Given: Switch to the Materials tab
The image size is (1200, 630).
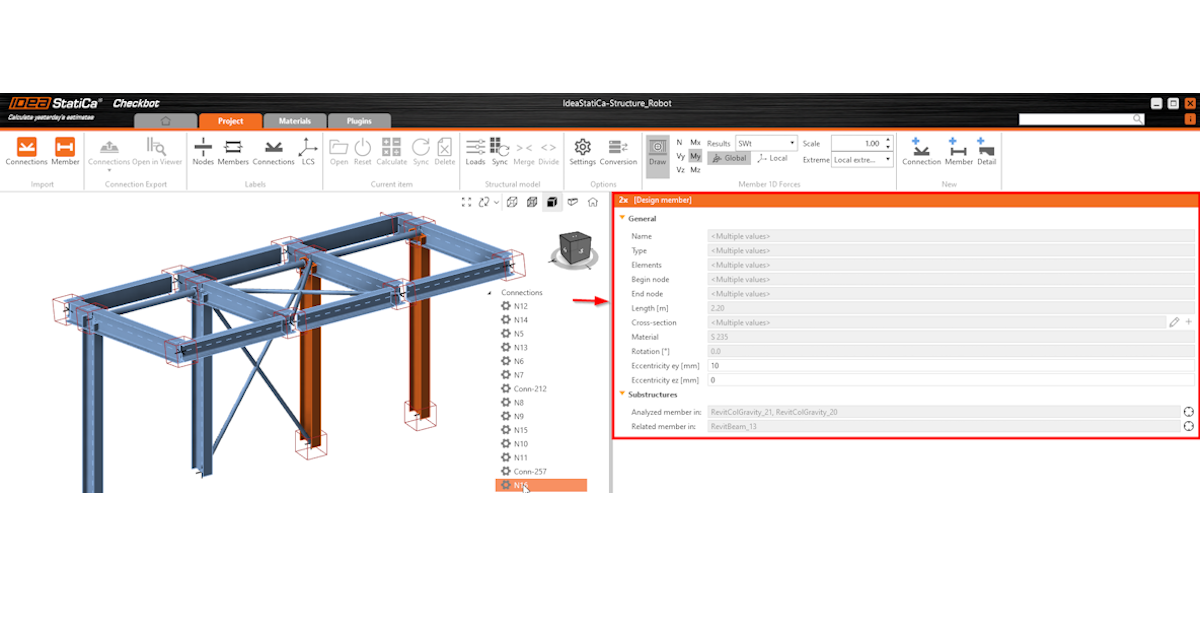Looking at the screenshot, I should click(294, 121).
